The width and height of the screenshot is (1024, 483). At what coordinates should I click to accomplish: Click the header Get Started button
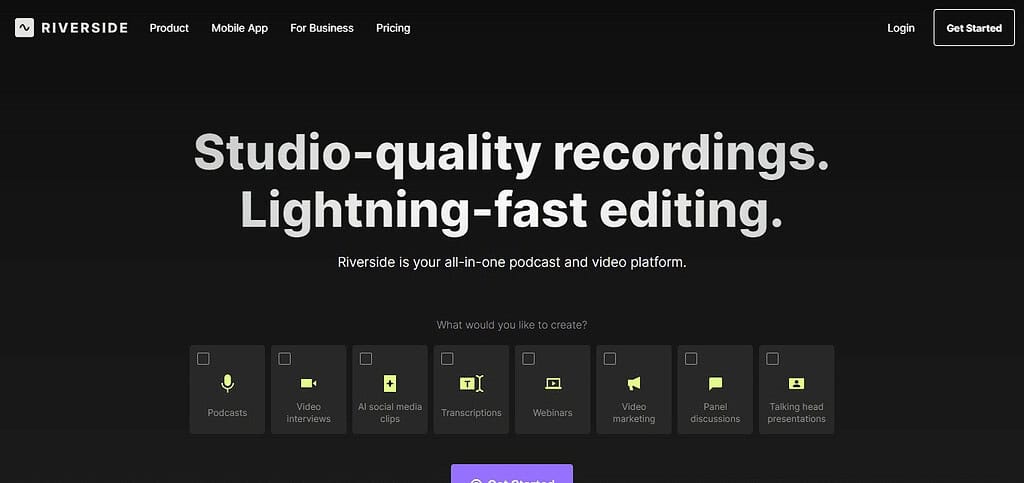(974, 27)
